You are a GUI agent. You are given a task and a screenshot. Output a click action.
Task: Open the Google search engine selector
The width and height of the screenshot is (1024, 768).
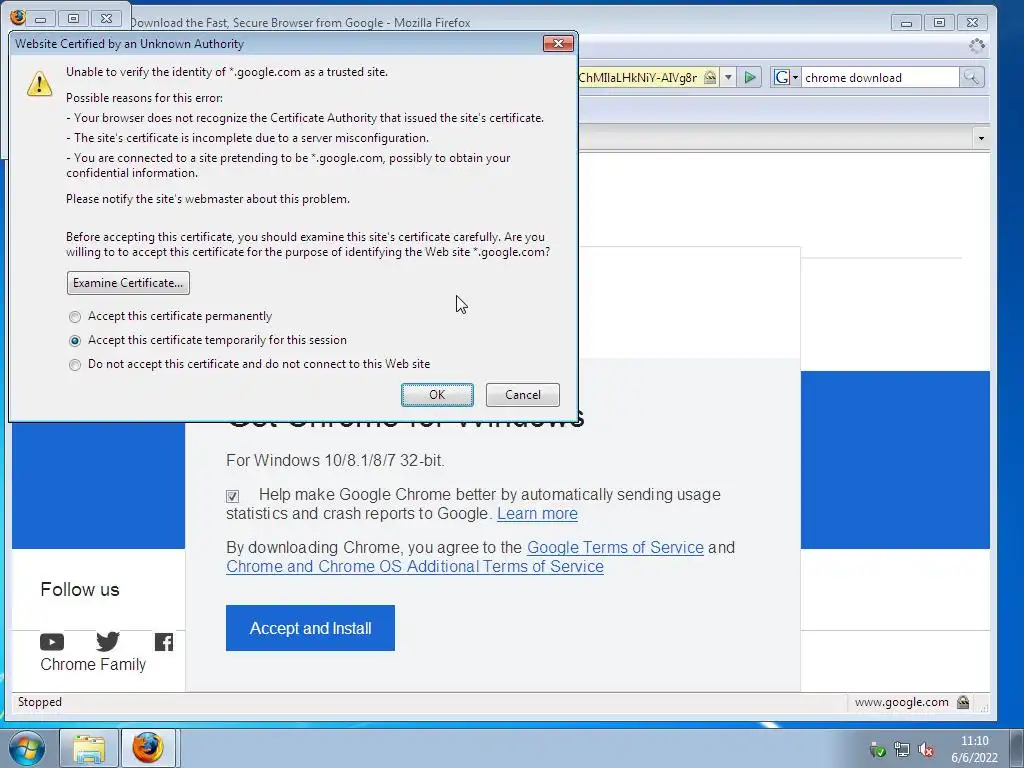click(x=786, y=78)
